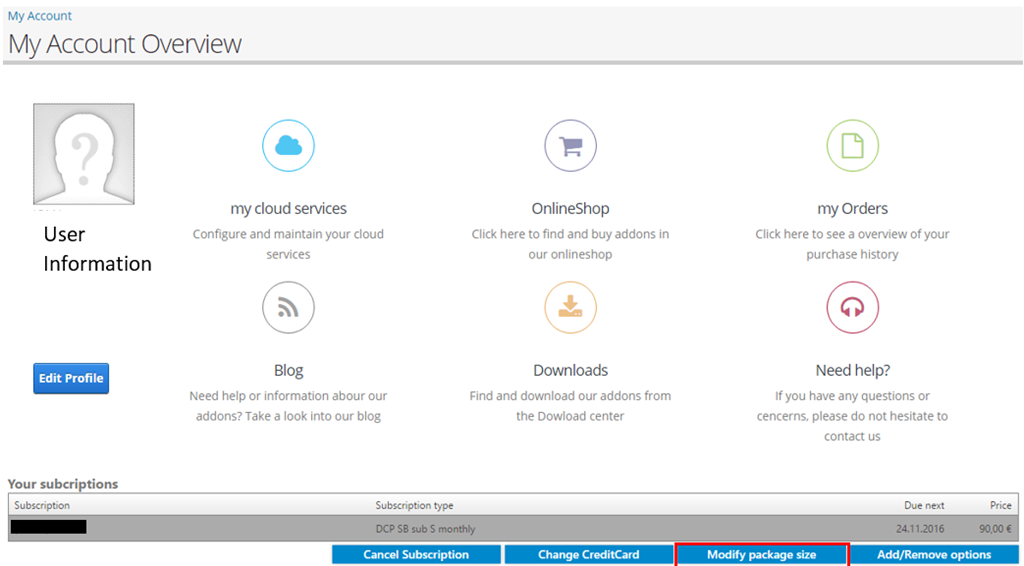Click the Modify package size button
Image resolution: width=1024 pixels, height=566 pixels.
click(x=762, y=554)
